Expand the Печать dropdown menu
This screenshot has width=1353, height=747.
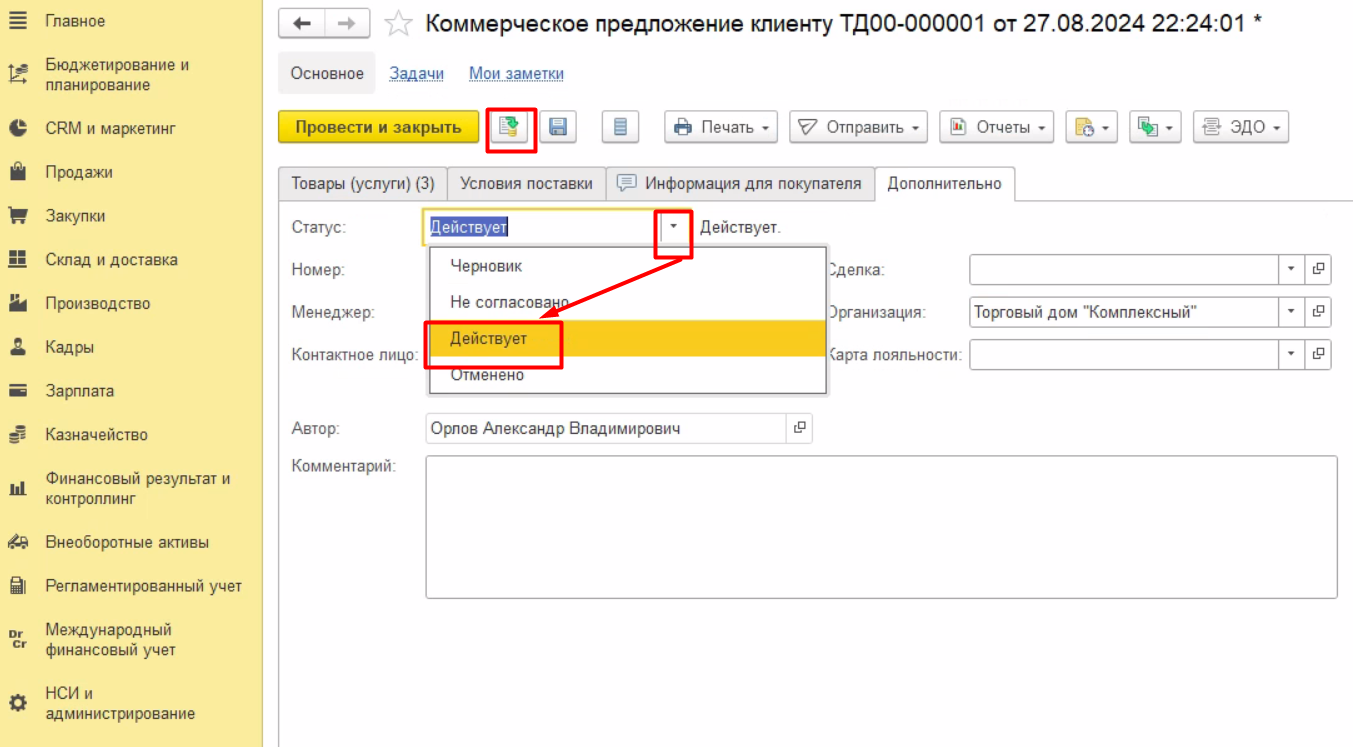[x=724, y=127]
